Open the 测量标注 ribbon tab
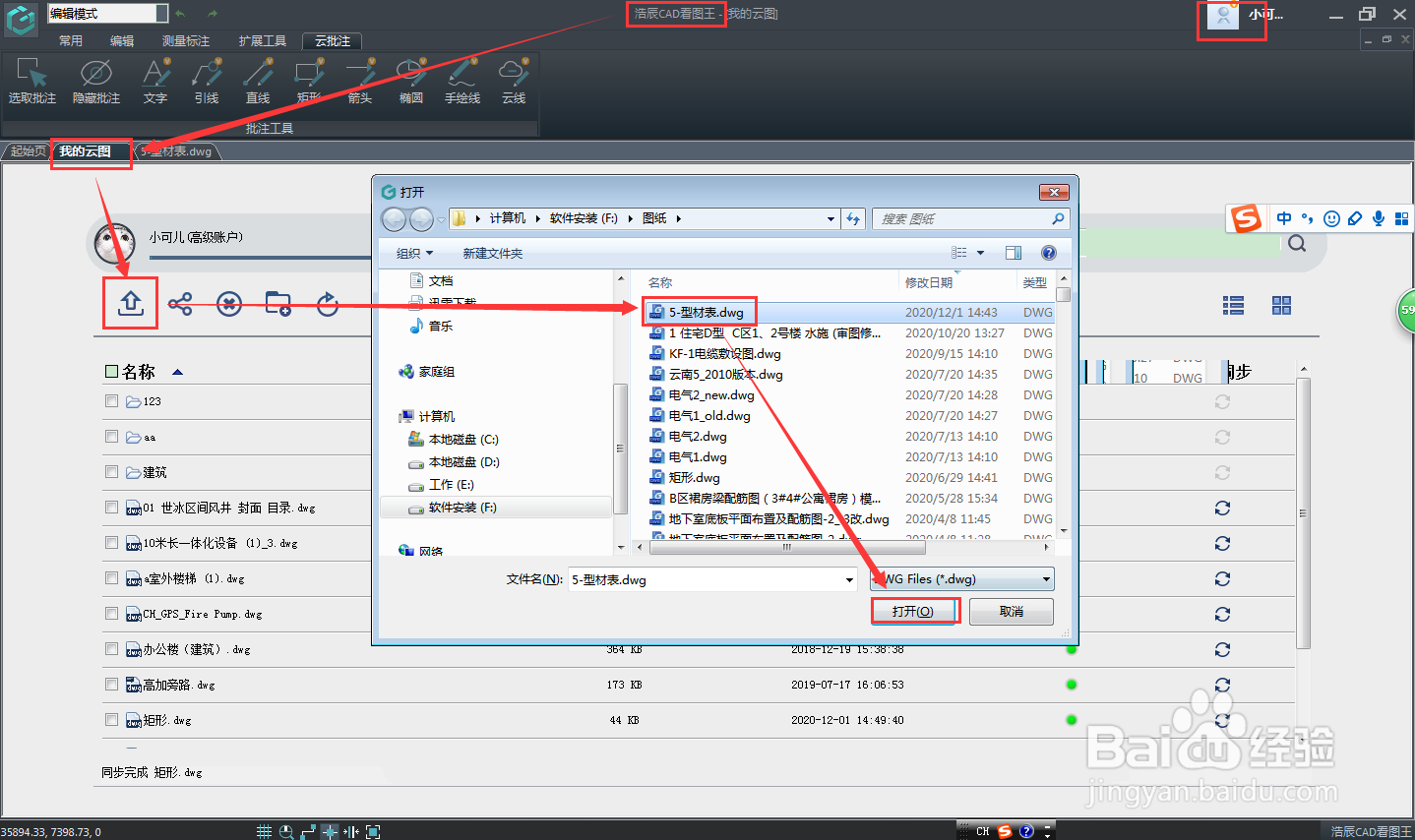The width and height of the screenshot is (1415, 840). pos(186,40)
